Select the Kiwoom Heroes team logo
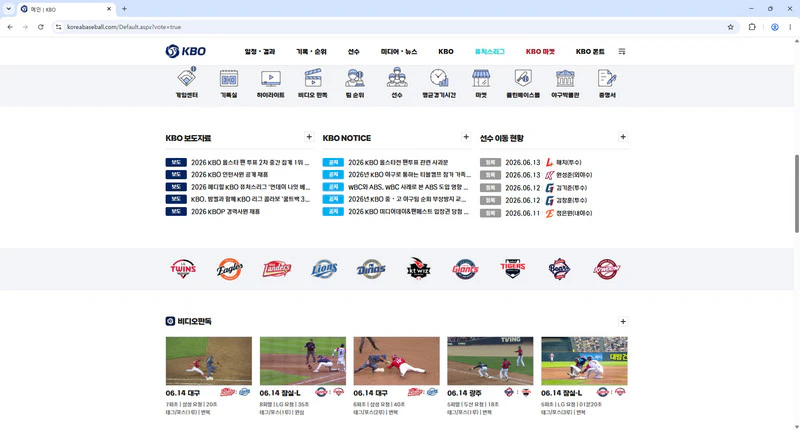The width and height of the screenshot is (800, 430). (607, 269)
